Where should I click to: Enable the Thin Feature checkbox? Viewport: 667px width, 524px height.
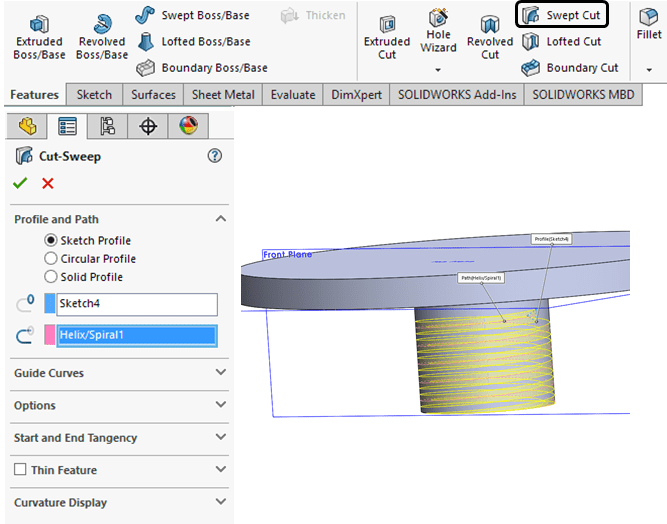click(x=20, y=470)
